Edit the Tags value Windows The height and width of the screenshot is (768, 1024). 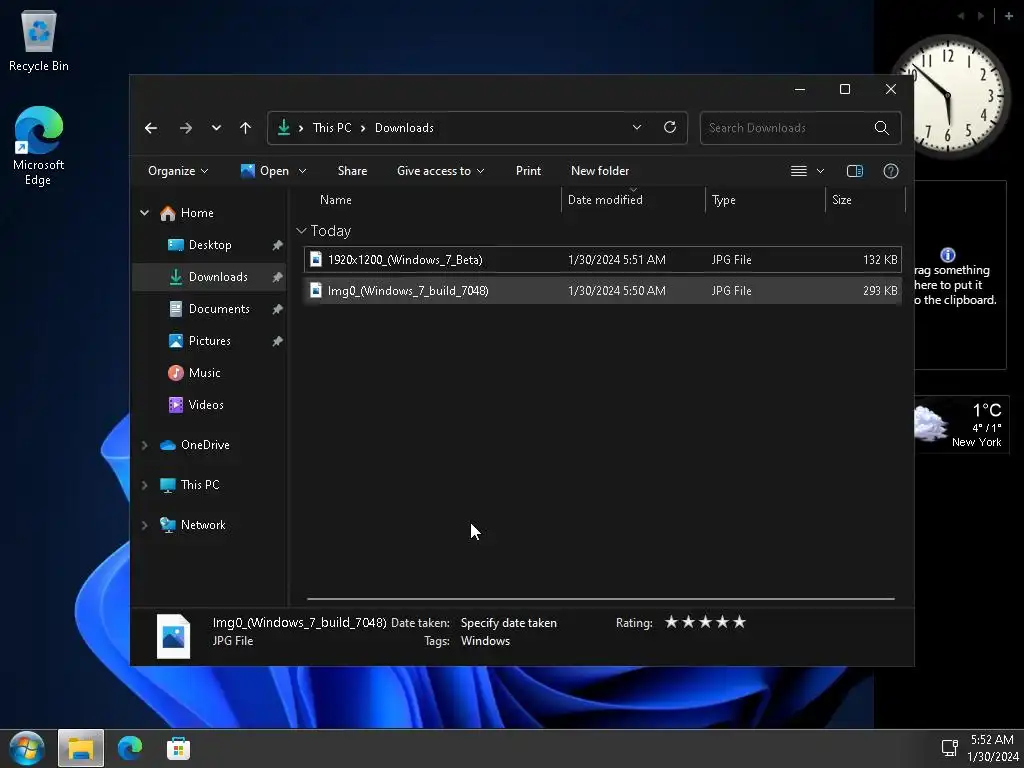[x=485, y=641]
